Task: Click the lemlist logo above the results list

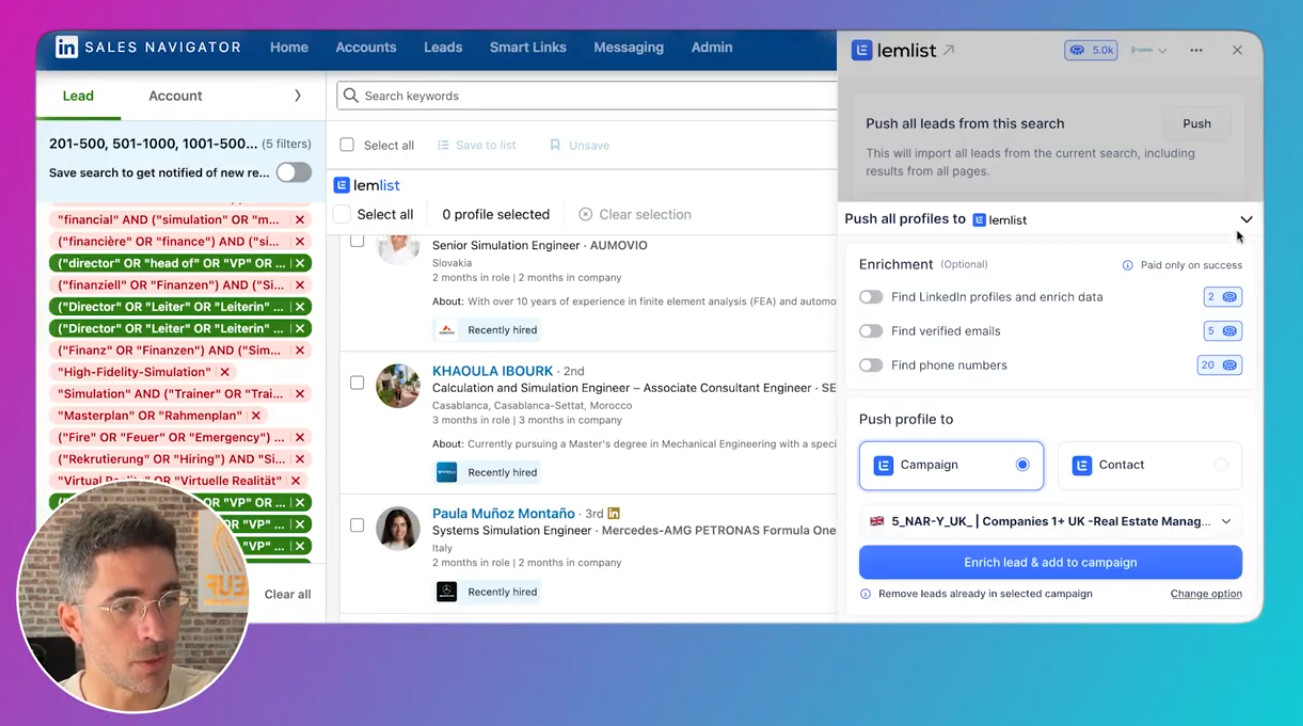Action: (x=366, y=185)
